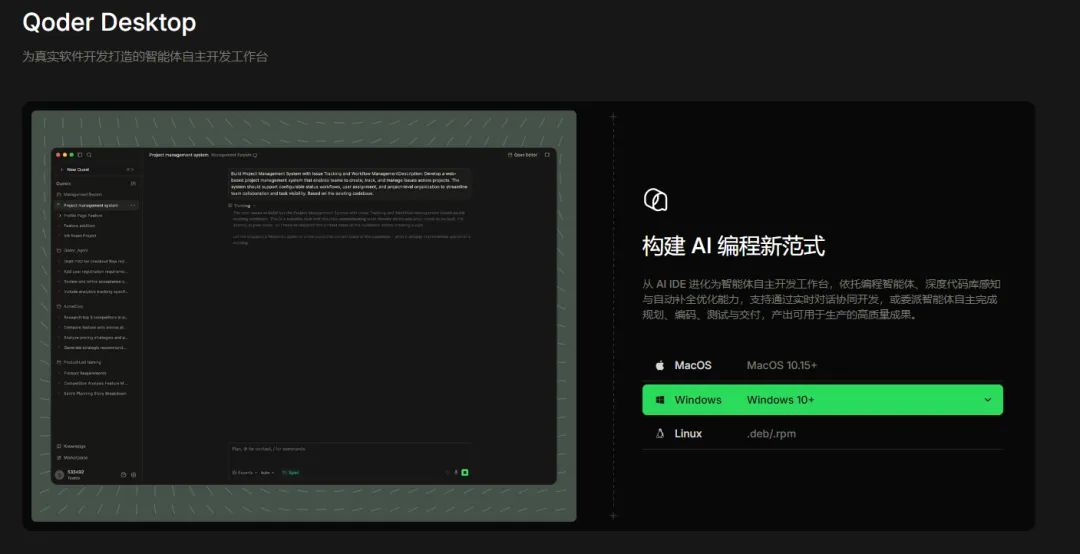1080x554 pixels.
Task: Click the layout panel icon next to Open Editor
Action: [548, 155]
